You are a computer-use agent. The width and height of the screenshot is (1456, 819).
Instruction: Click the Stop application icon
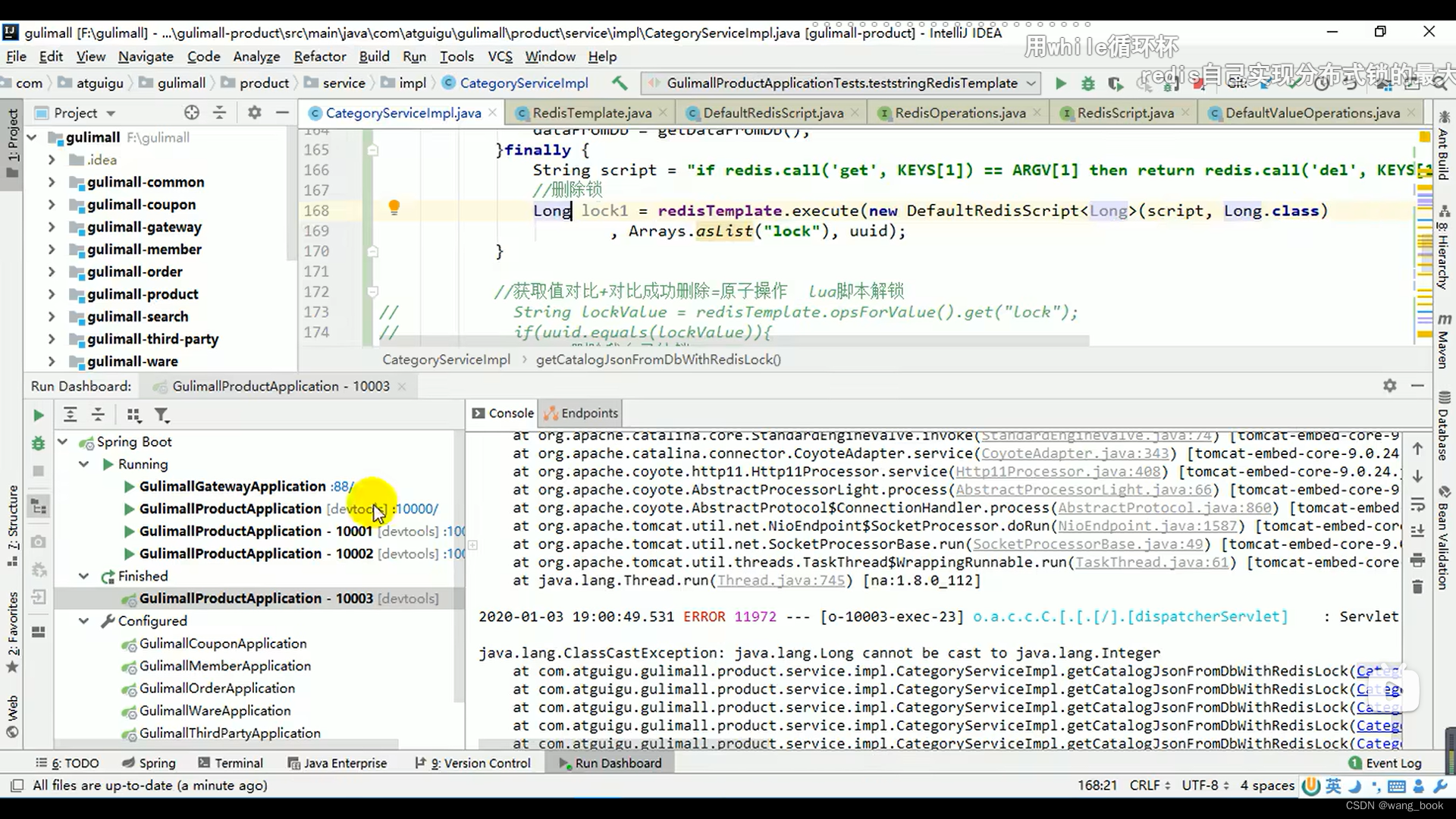38,472
